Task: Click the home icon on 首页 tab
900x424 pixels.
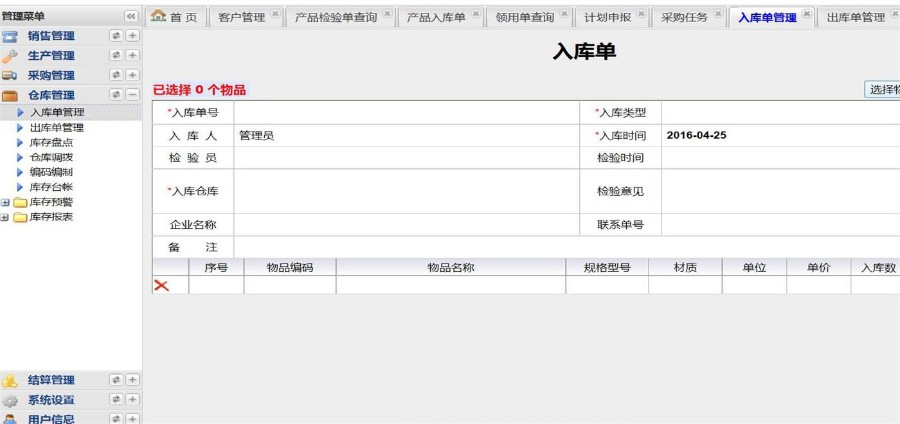Action: 158,16
